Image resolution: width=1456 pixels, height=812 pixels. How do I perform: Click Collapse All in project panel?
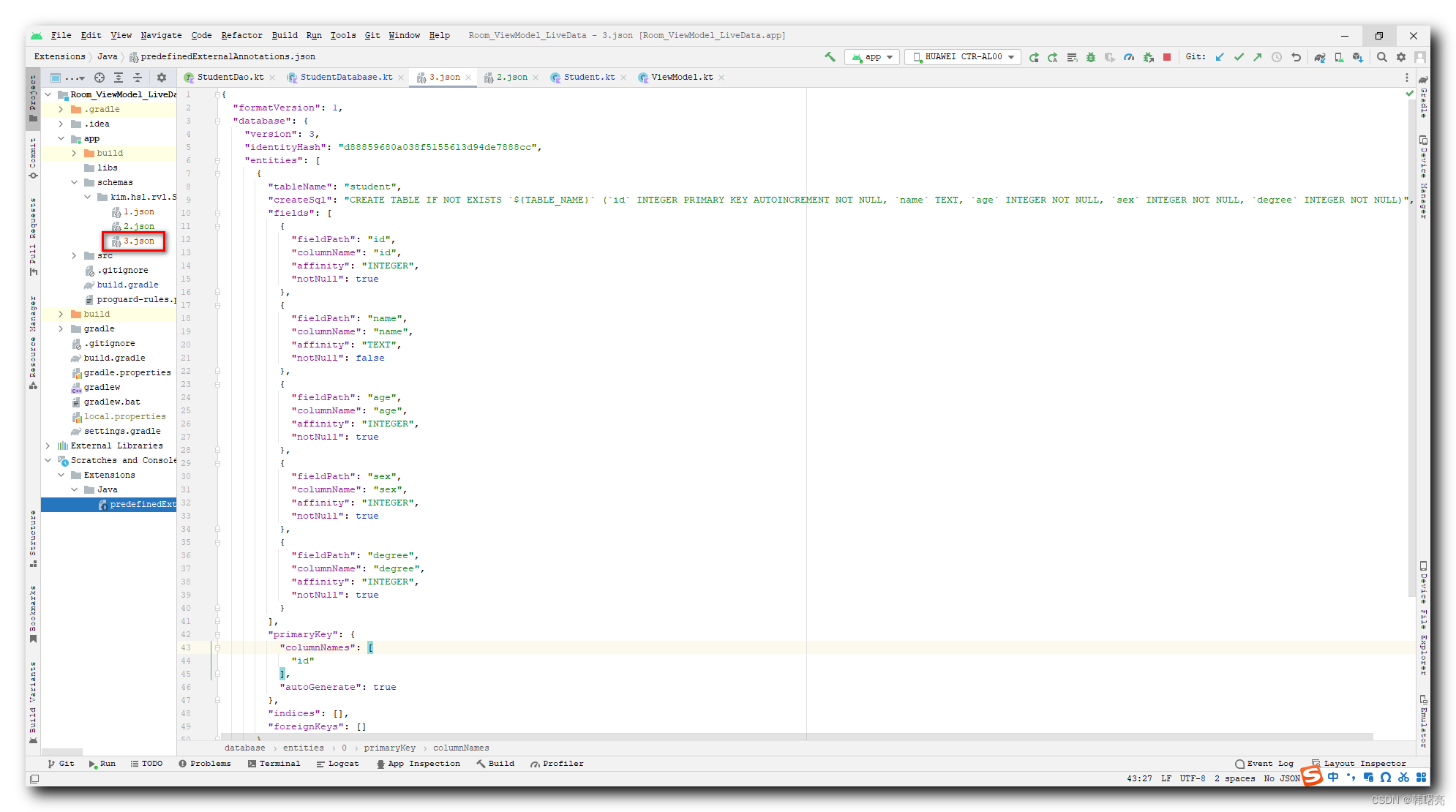click(x=138, y=78)
